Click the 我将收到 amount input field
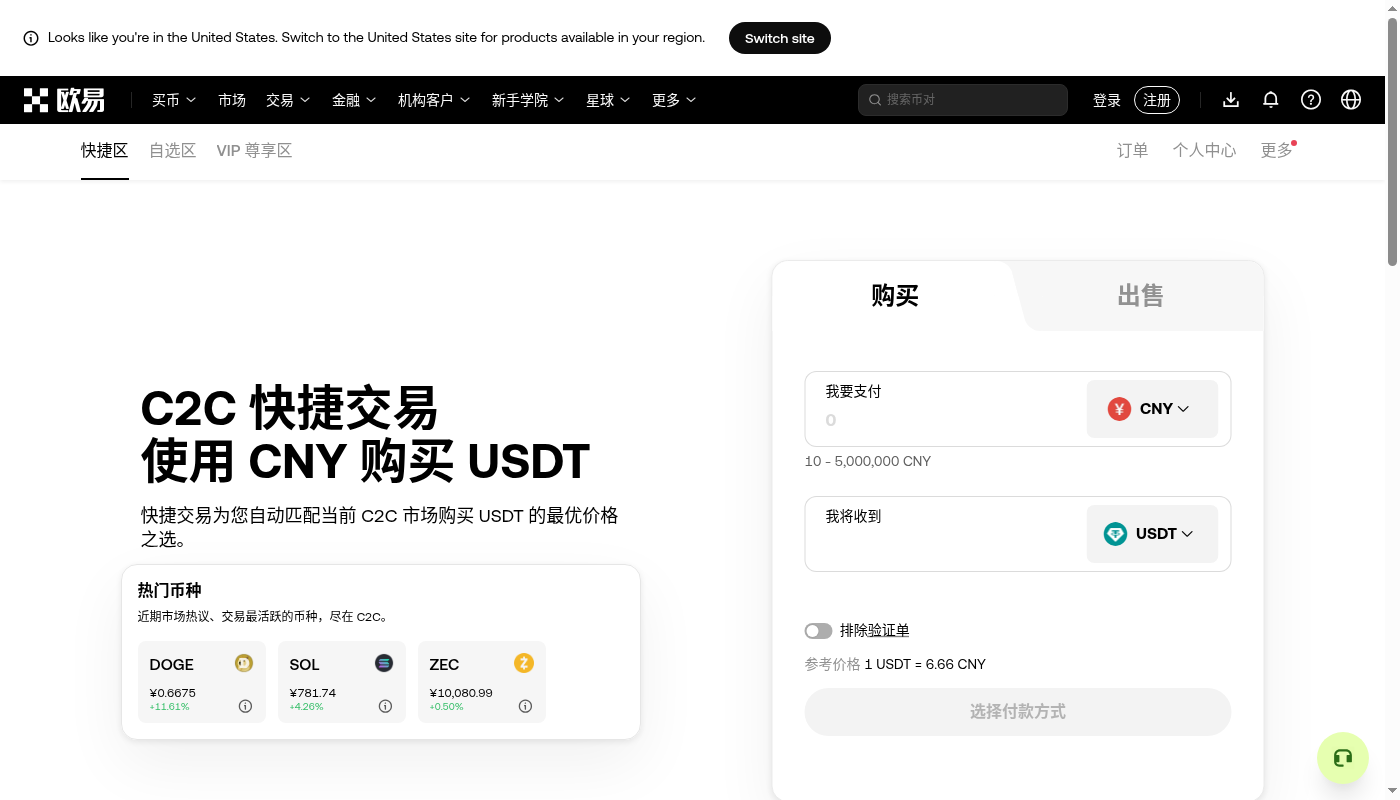 tap(945, 544)
